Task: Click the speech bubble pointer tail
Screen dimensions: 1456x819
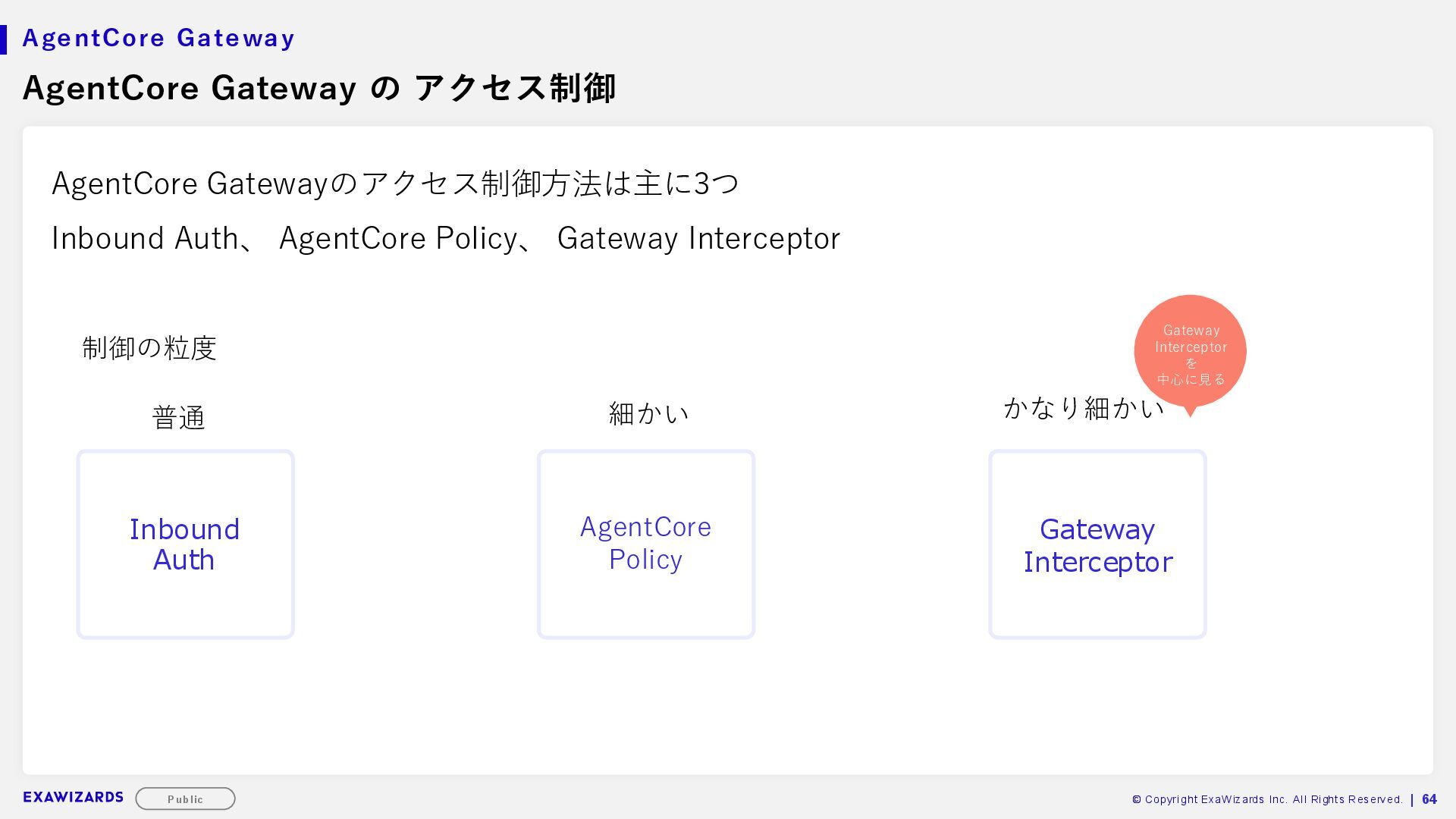Action: [x=1190, y=411]
